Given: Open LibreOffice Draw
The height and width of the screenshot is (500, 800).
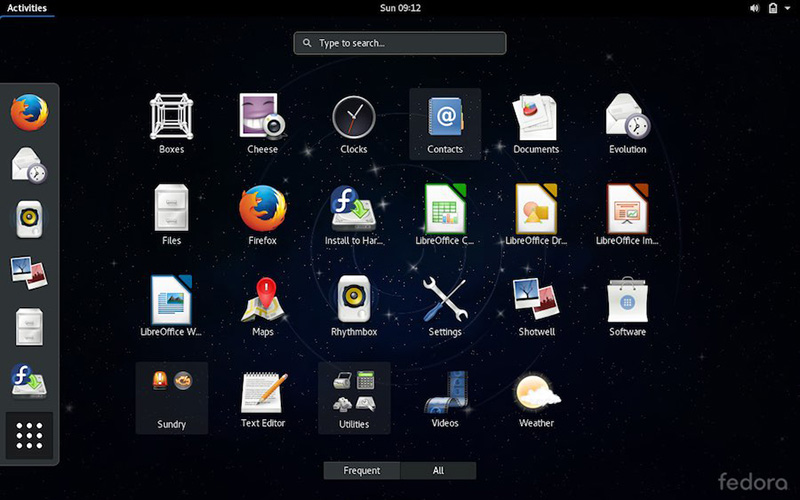Looking at the screenshot, I should tap(536, 215).
